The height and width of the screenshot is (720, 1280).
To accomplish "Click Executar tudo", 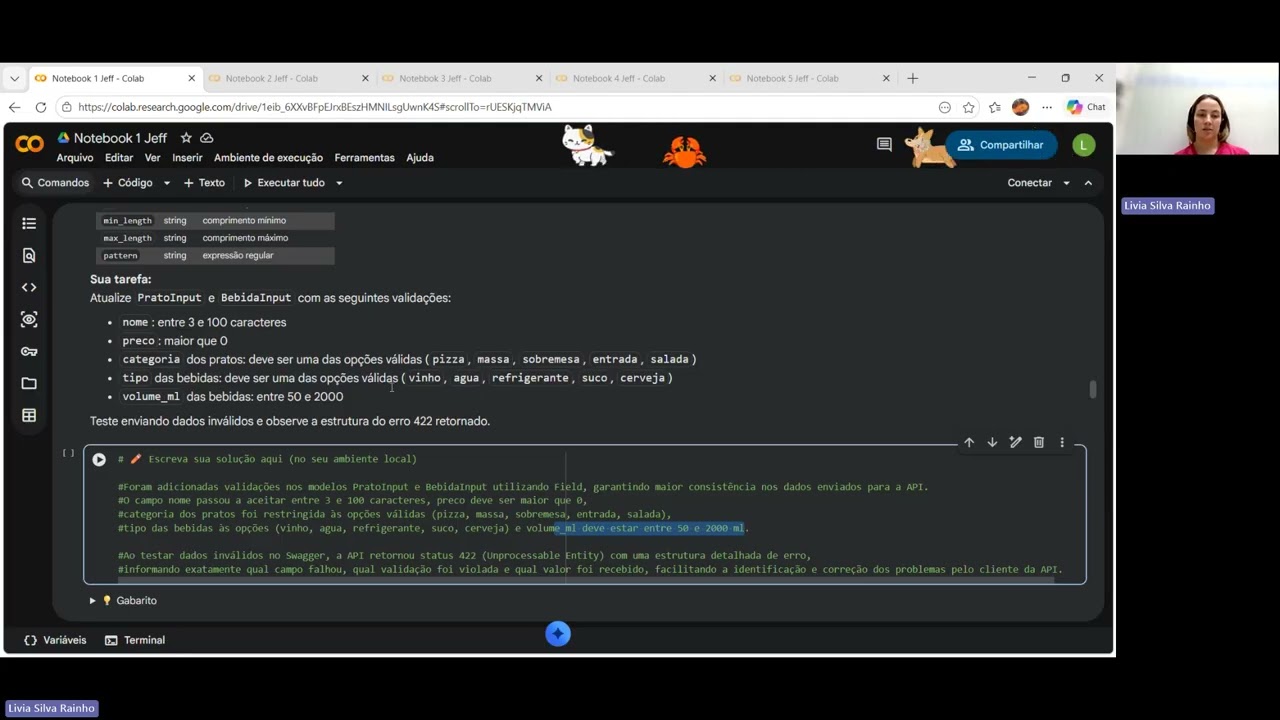I will 283,183.
